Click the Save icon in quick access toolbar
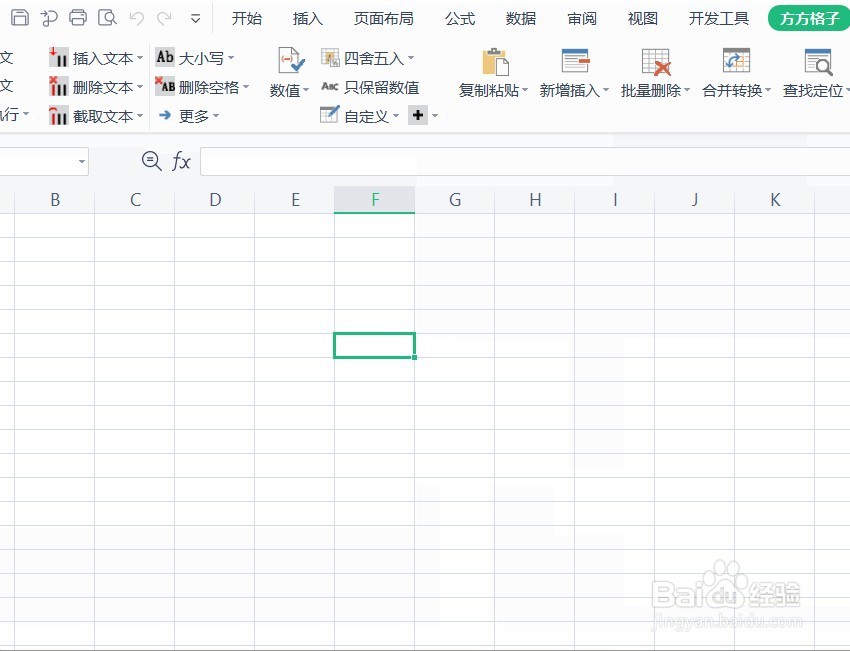The width and height of the screenshot is (850, 651). [x=20, y=18]
